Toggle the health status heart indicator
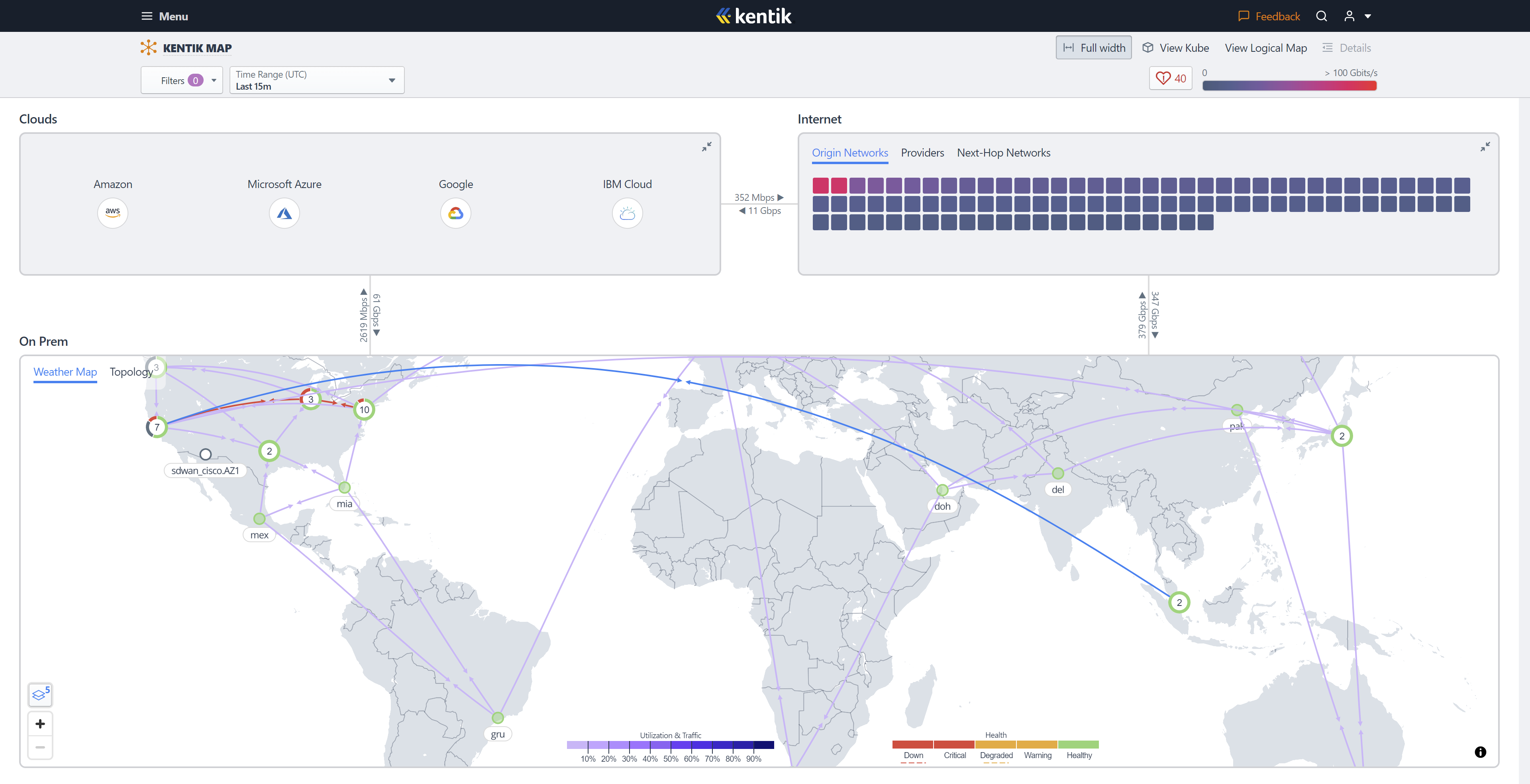The height and width of the screenshot is (784, 1530). [x=1170, y=78]
